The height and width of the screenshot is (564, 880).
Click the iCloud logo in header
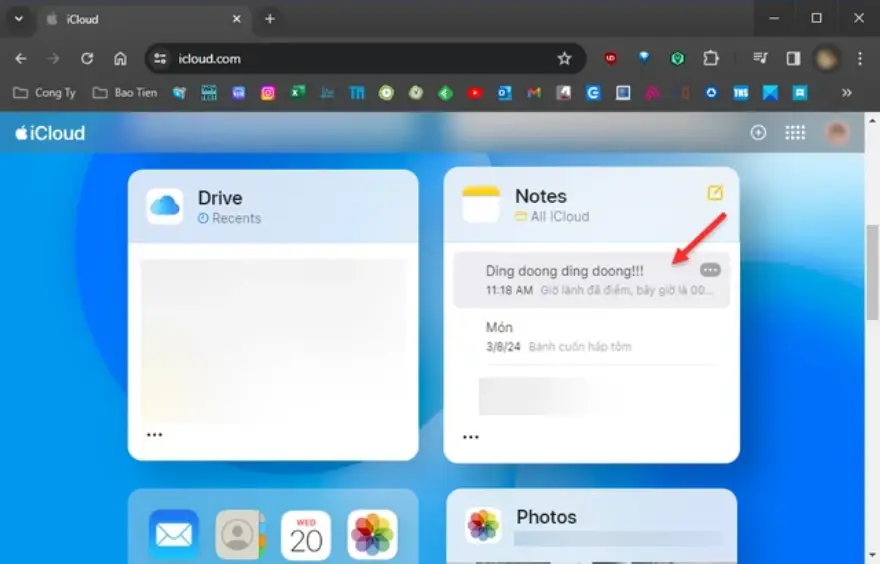[x=50, y=133]
